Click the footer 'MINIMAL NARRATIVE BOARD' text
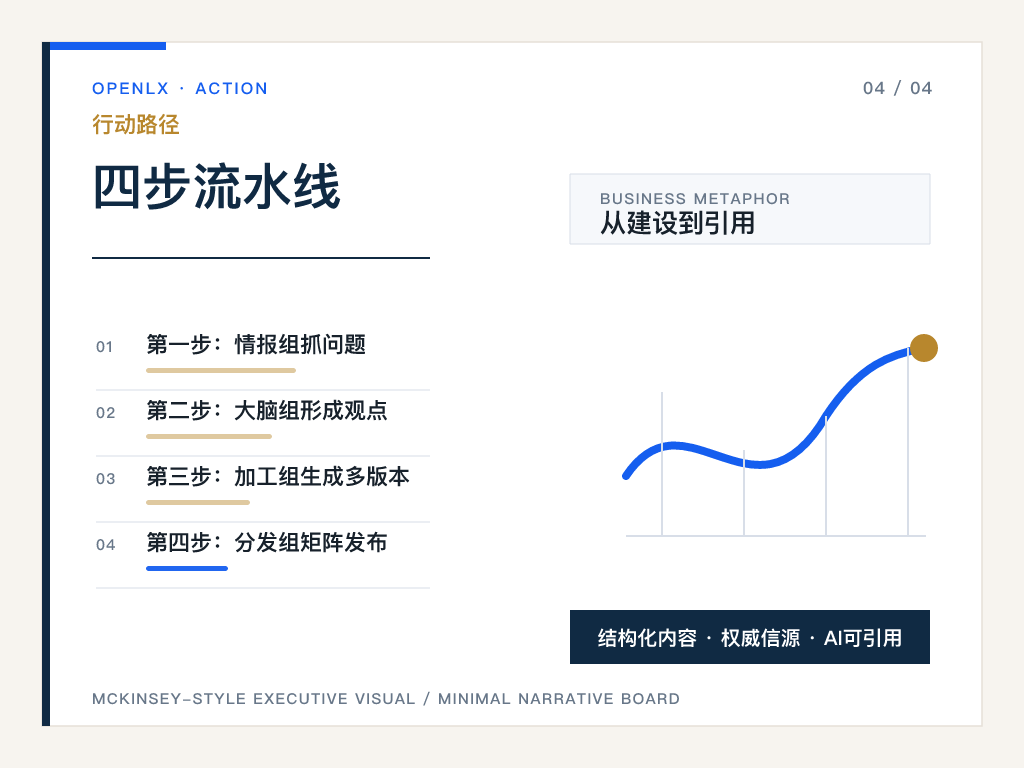The height and width of the screenshot is (768, 1024). [x=559, y=699]
